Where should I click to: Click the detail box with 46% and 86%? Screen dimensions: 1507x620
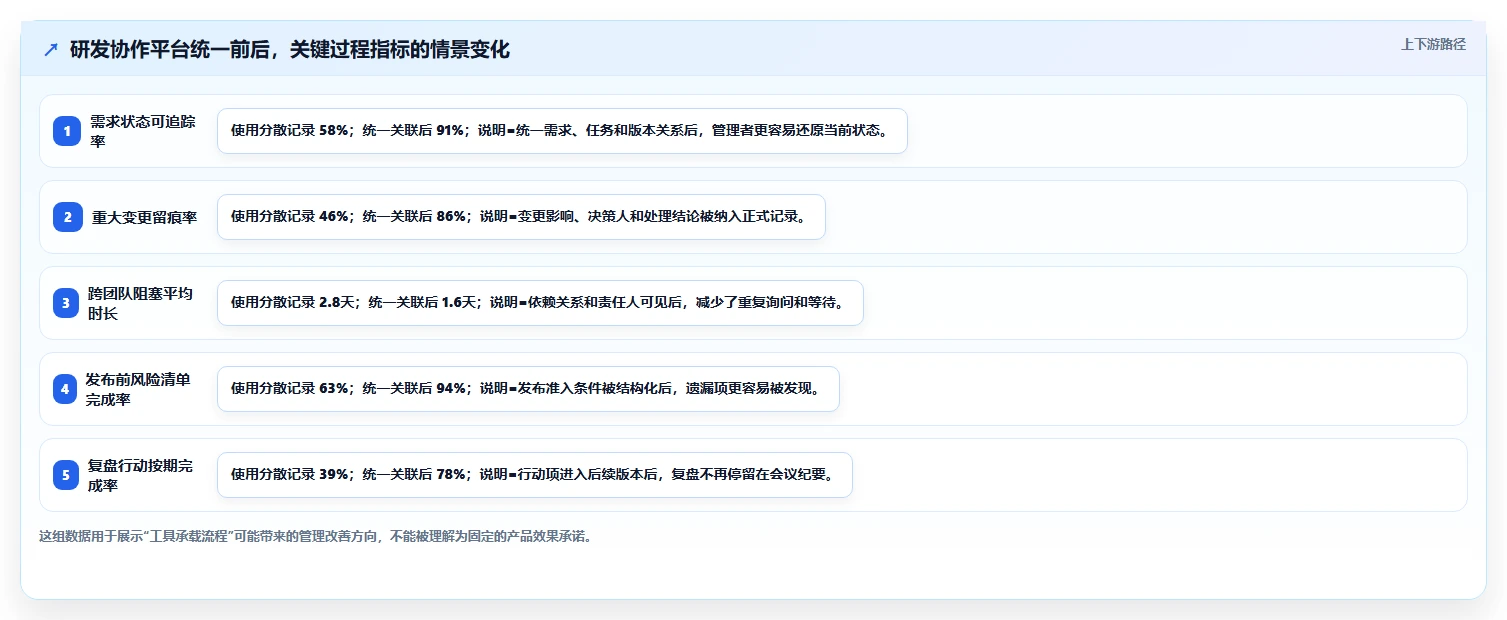(x=521, y=217)
